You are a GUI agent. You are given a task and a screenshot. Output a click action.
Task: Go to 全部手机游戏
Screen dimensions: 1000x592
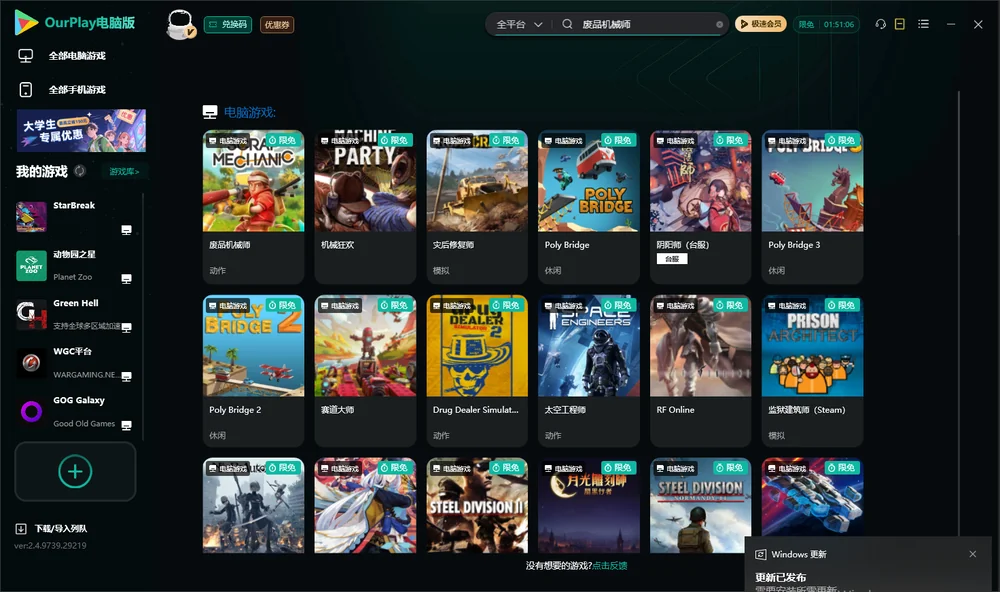pos(62,90)
